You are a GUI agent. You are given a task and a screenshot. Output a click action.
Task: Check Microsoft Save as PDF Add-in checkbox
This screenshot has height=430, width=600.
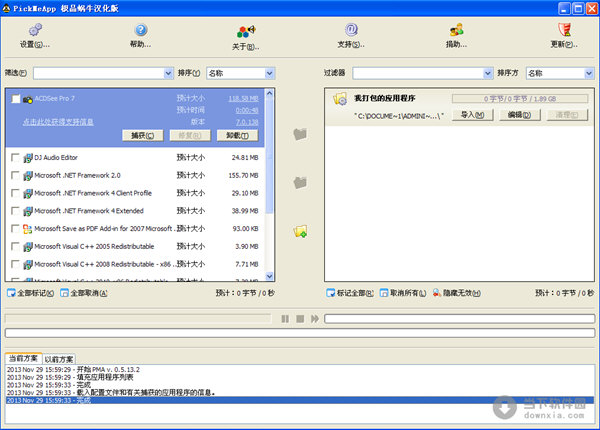(15, 228)
